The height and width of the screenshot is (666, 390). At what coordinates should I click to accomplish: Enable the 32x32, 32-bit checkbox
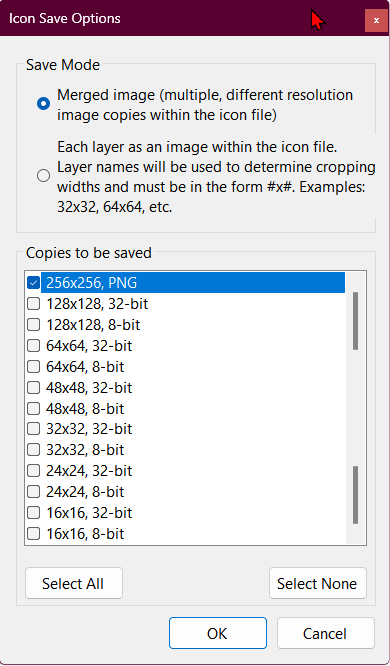[33, 429]
